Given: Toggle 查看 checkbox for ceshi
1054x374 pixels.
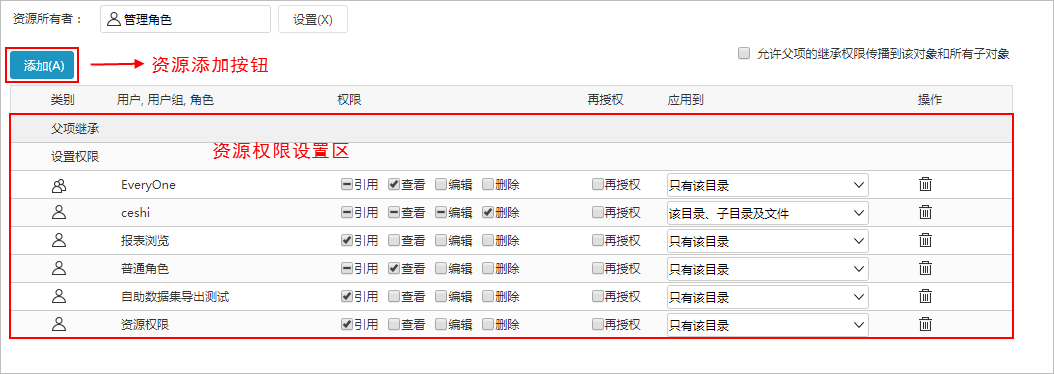Looking at the screenshot, I should 394,212.
